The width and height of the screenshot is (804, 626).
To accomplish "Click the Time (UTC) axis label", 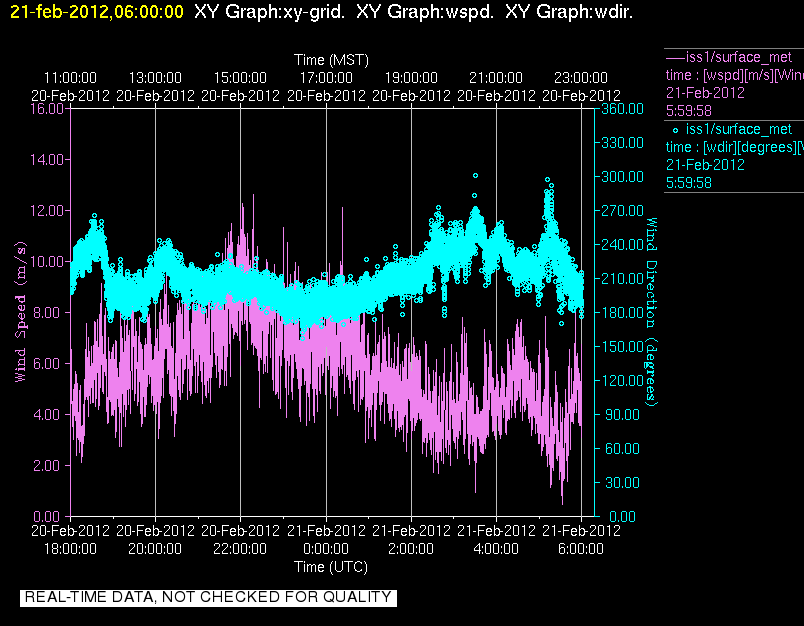I will 331,567.
